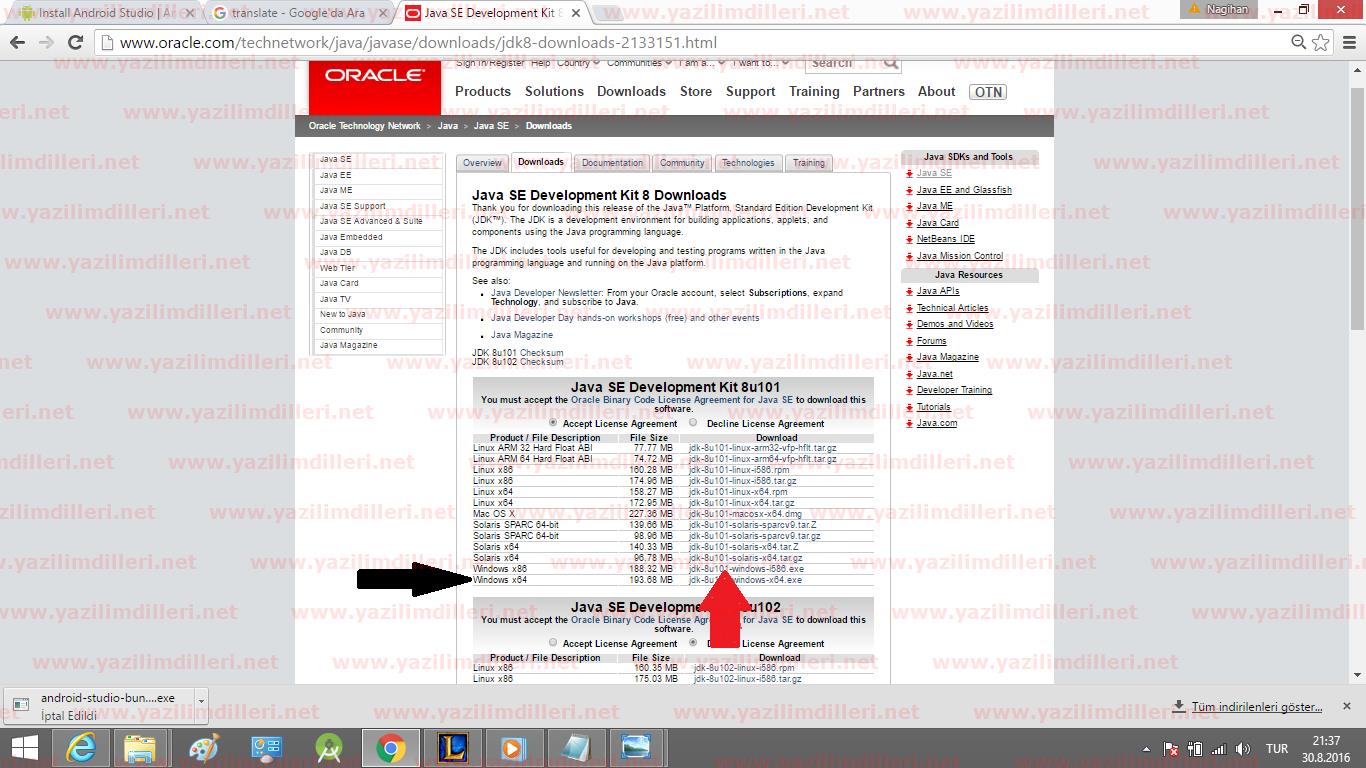
Task: Open the zoom magnifier icon in address bar
Action: (1298, 43)
